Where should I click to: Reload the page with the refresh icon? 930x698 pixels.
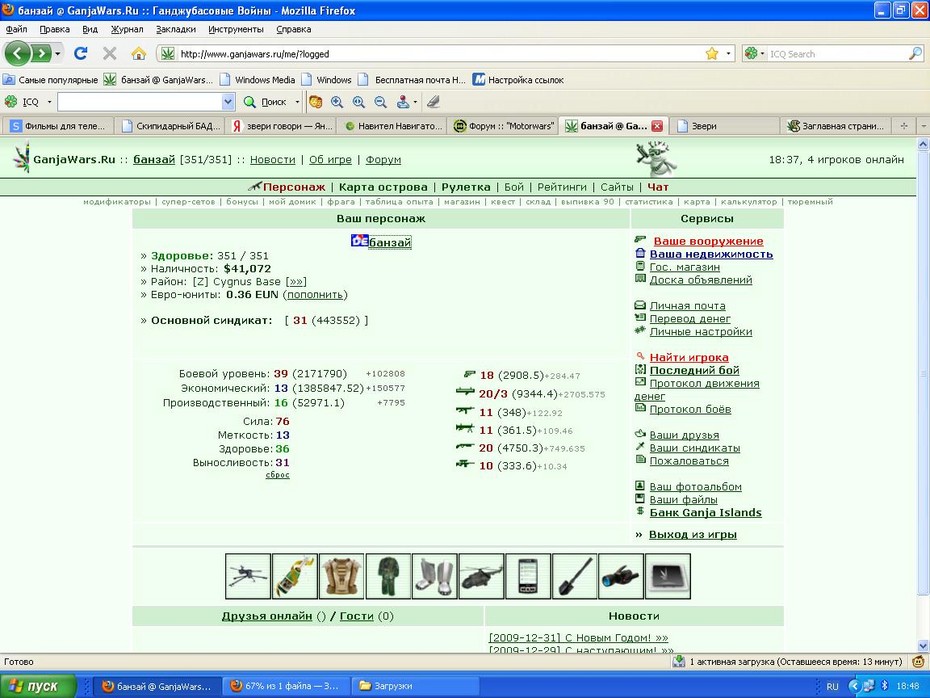point(81,54)
